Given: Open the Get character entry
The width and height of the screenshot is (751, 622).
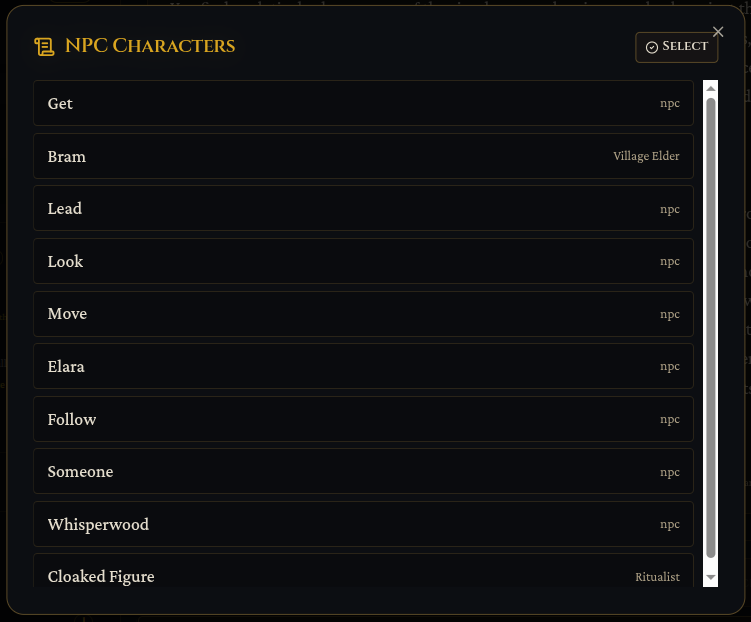Looking at the screenshot, I should (363, 104).
